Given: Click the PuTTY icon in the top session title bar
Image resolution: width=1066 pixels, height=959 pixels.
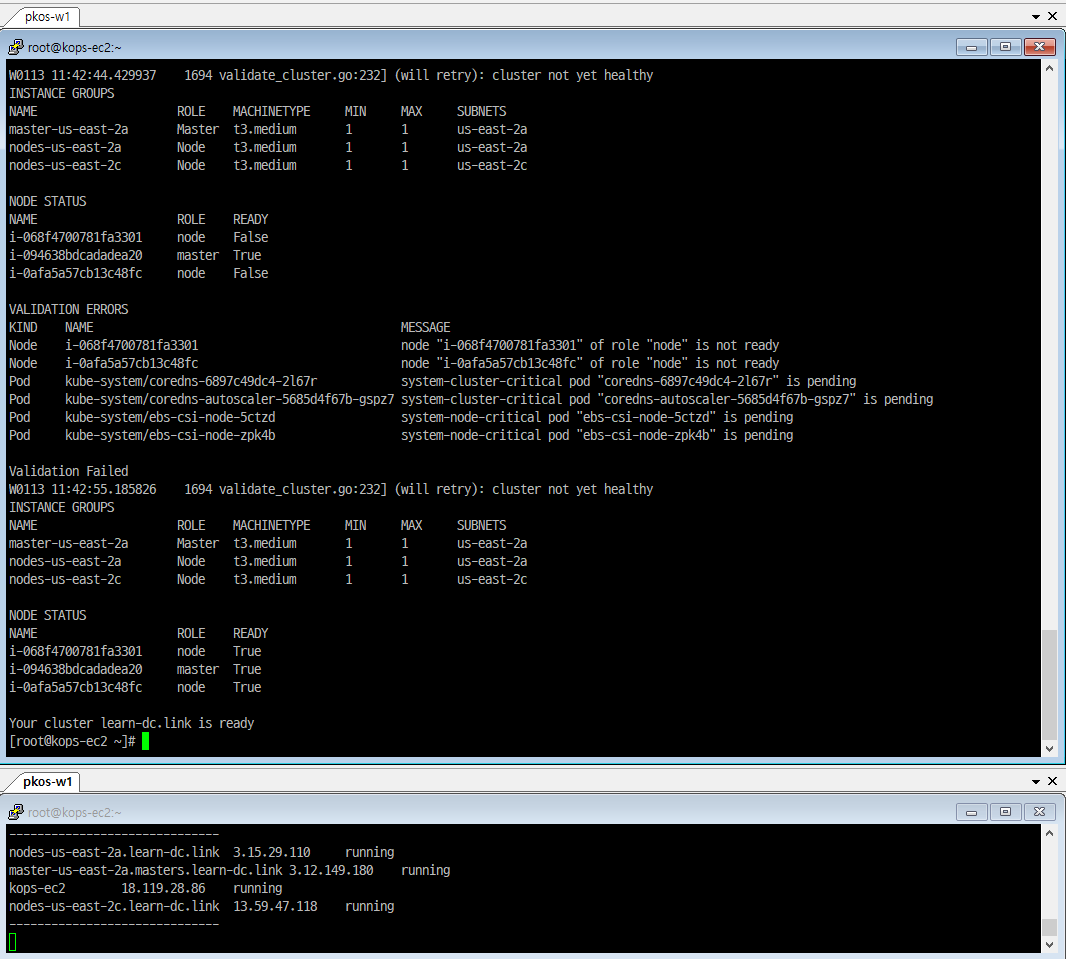Looking at the screenshot, I should (14, 46).
